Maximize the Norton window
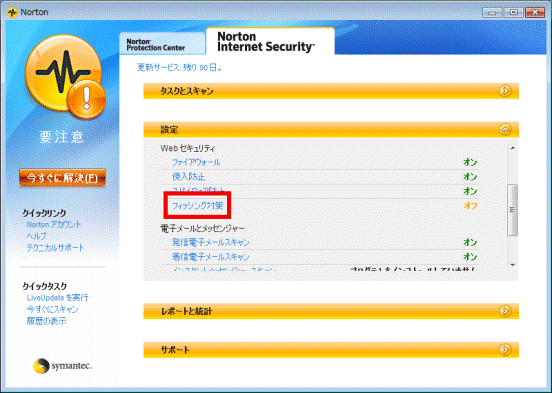The image size is (552, 393). click(513, 12)
